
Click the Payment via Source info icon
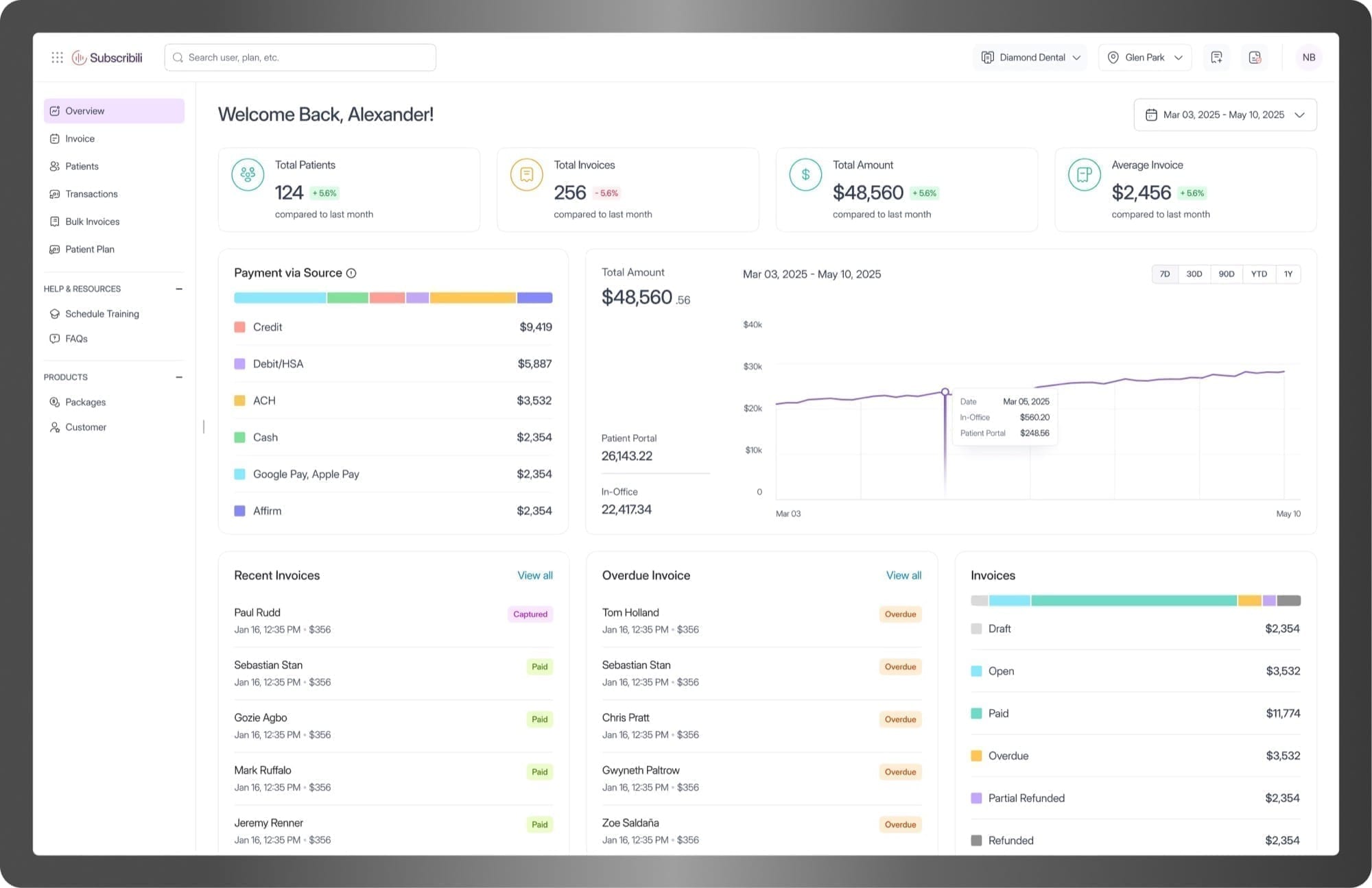[351, 273]
